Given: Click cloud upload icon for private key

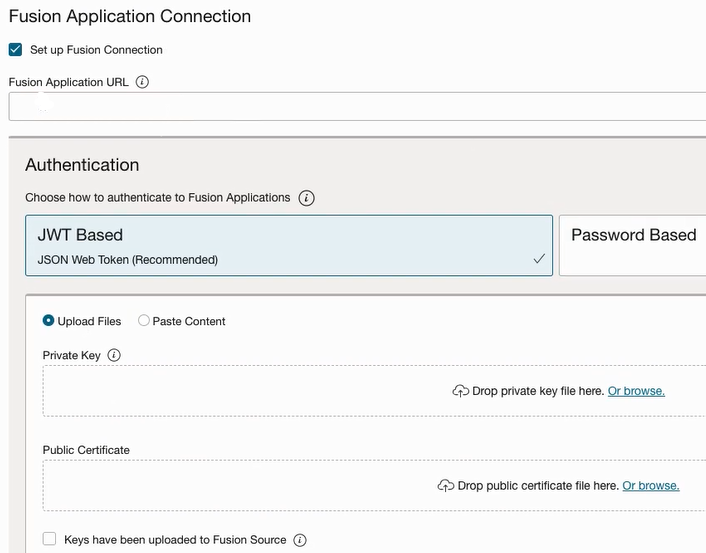Looking at the screenshot, I should pos(461,391).
